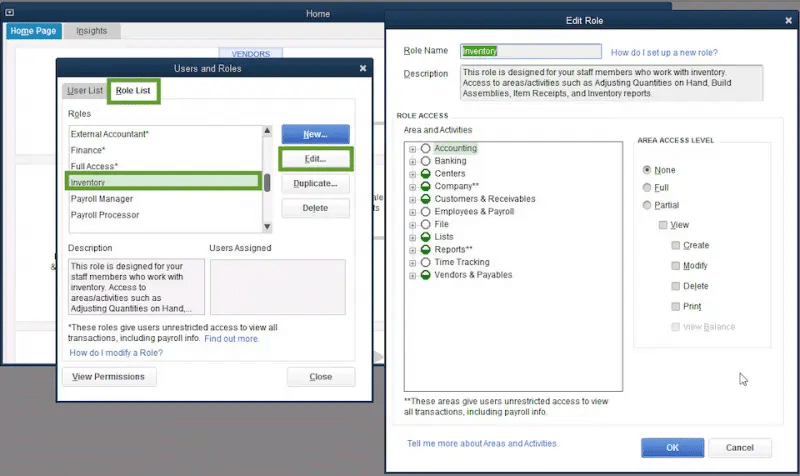The height and width of the screenshot is (476, 800).
Task: Expand the Vendors & Payables tree node
Action: [x=412, y=276]
